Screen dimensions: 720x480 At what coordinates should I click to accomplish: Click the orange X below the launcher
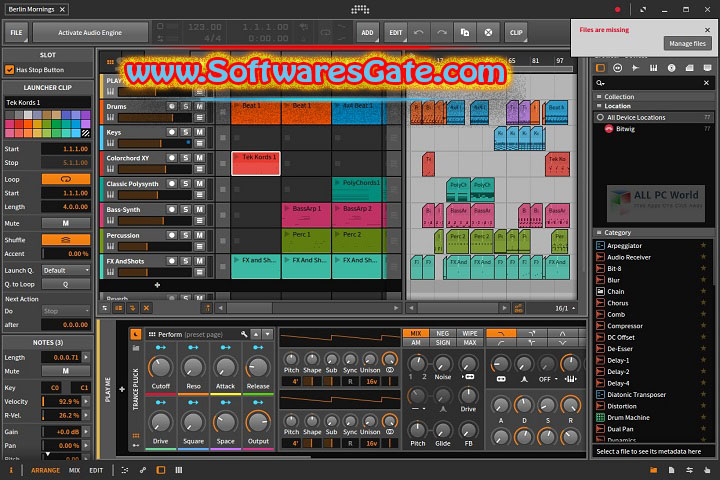coord(146,308)
